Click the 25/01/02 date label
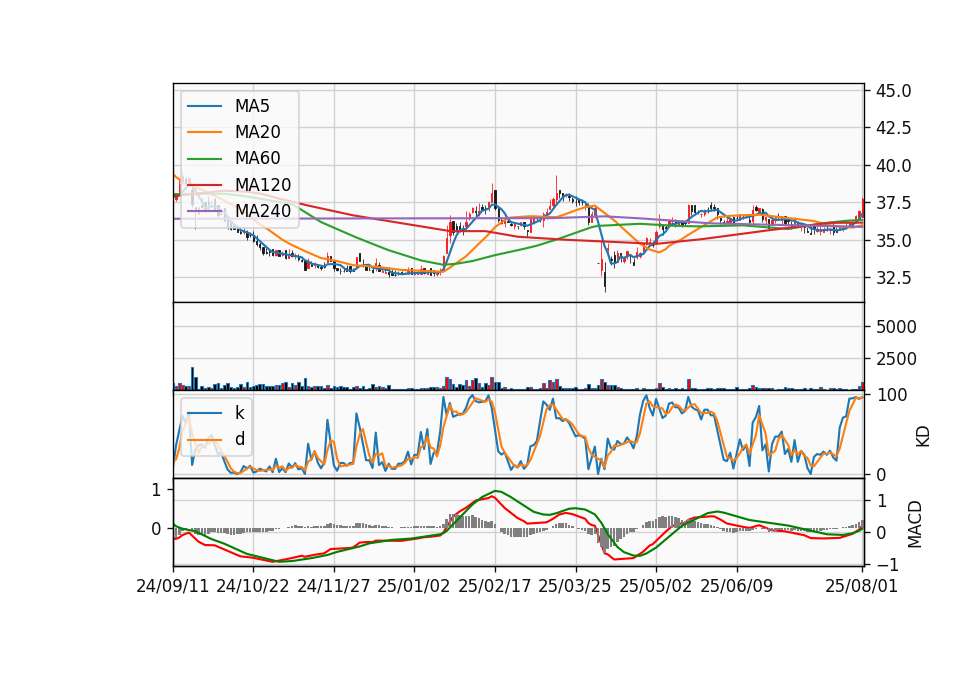 (x=414, y=587)
